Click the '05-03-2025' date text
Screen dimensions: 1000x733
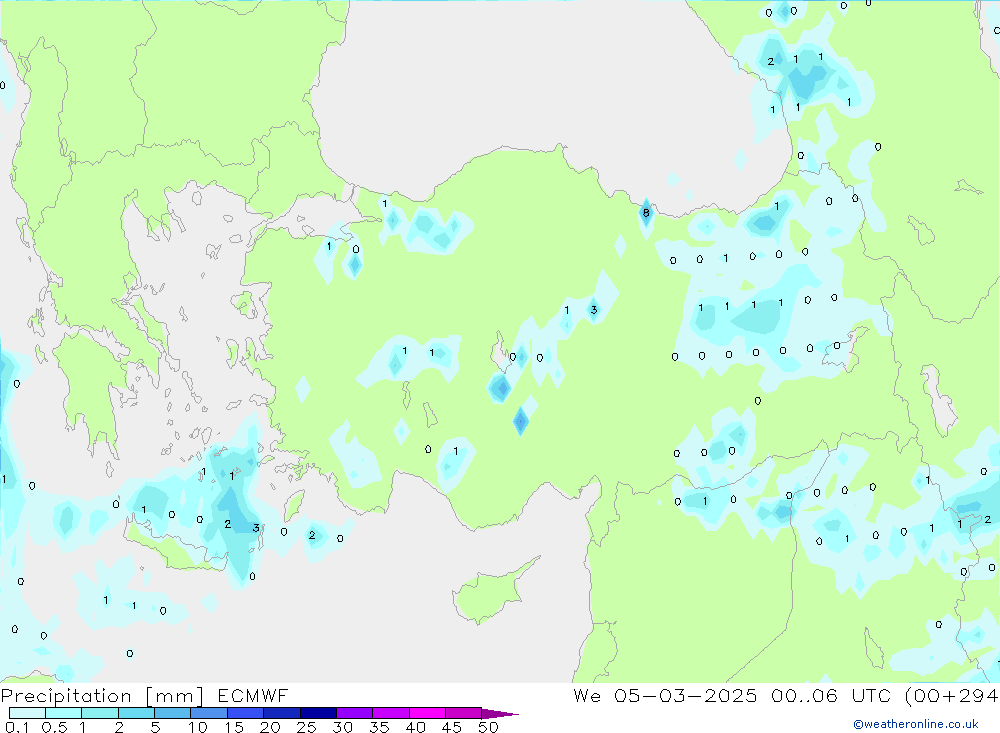tap(686, 696)
